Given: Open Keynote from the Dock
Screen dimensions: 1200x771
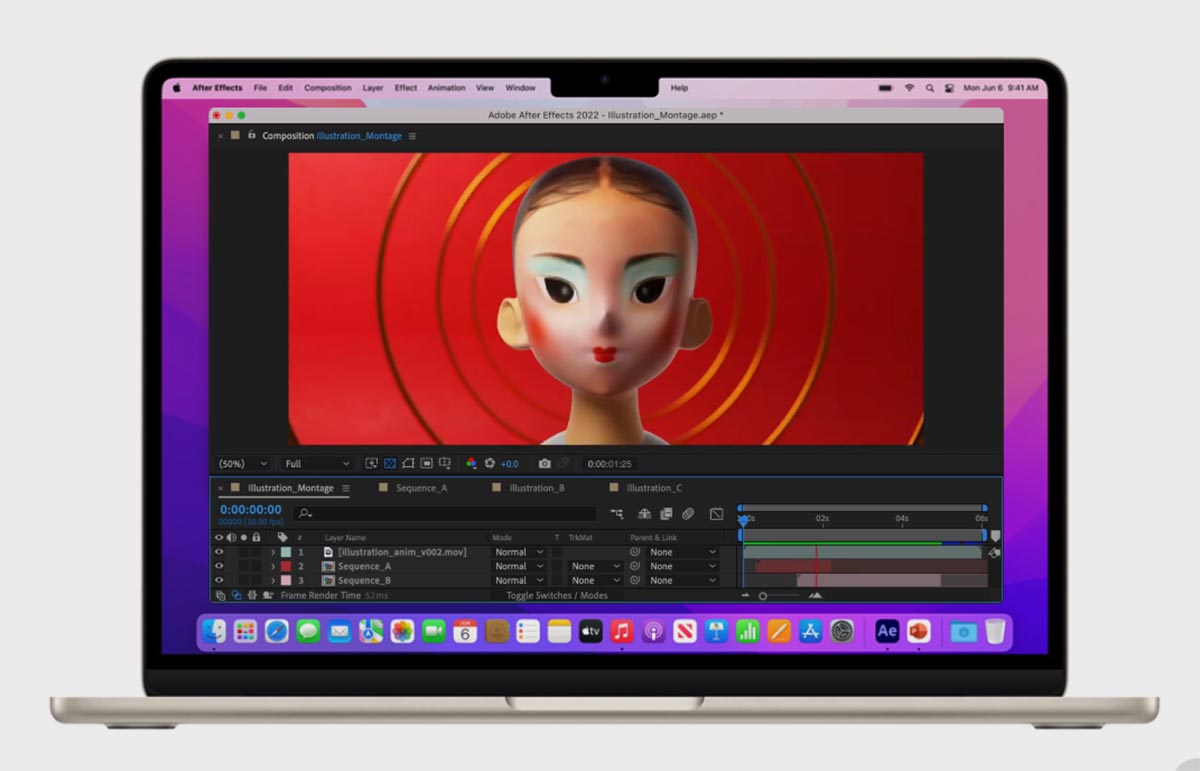Looking at the screenshot, I should [715, 631].
